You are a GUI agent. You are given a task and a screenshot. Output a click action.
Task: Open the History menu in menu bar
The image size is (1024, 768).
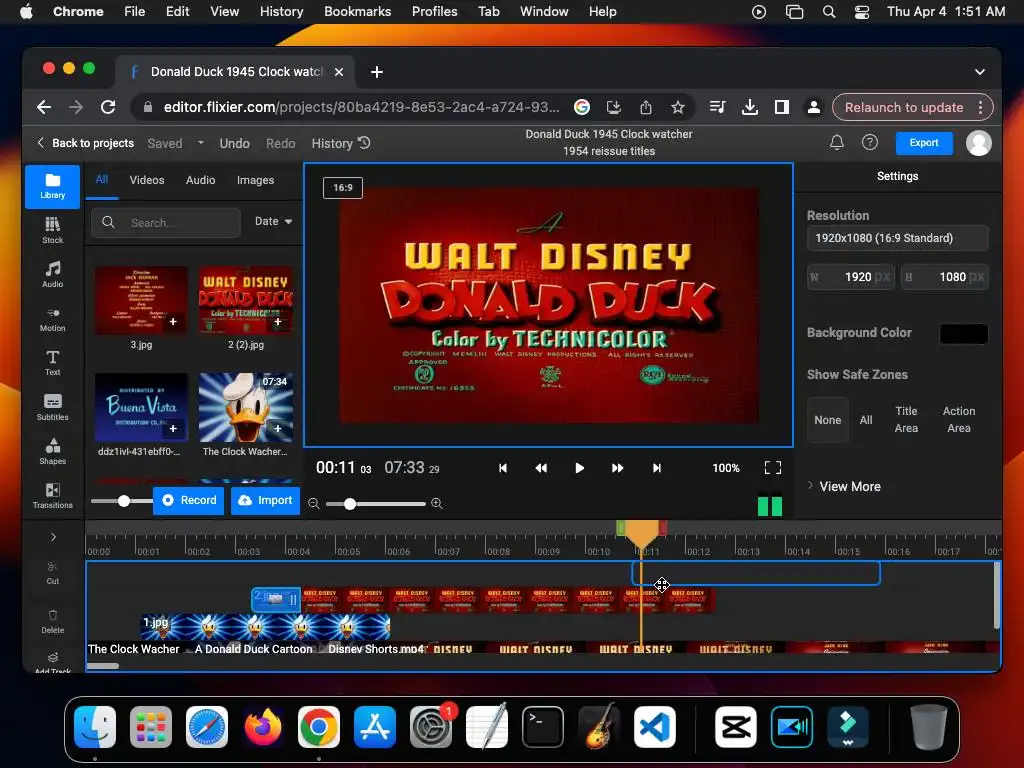click(281, 12)
